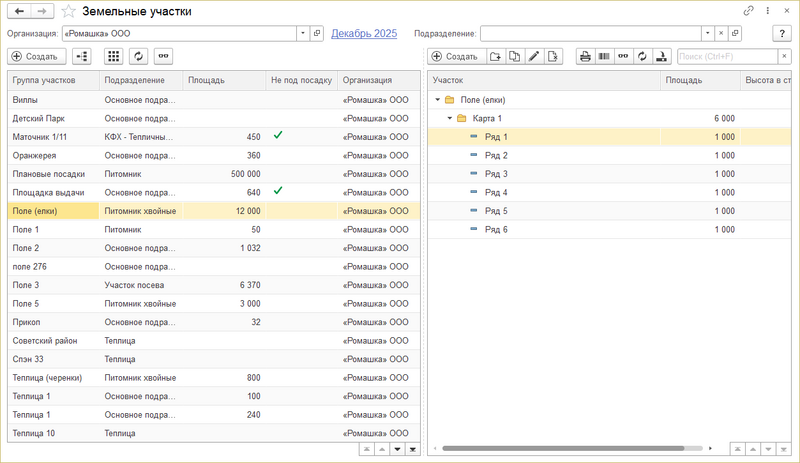800x463 pixels.
Task: Open the Организация dropdown list
Action: (302, 33)
